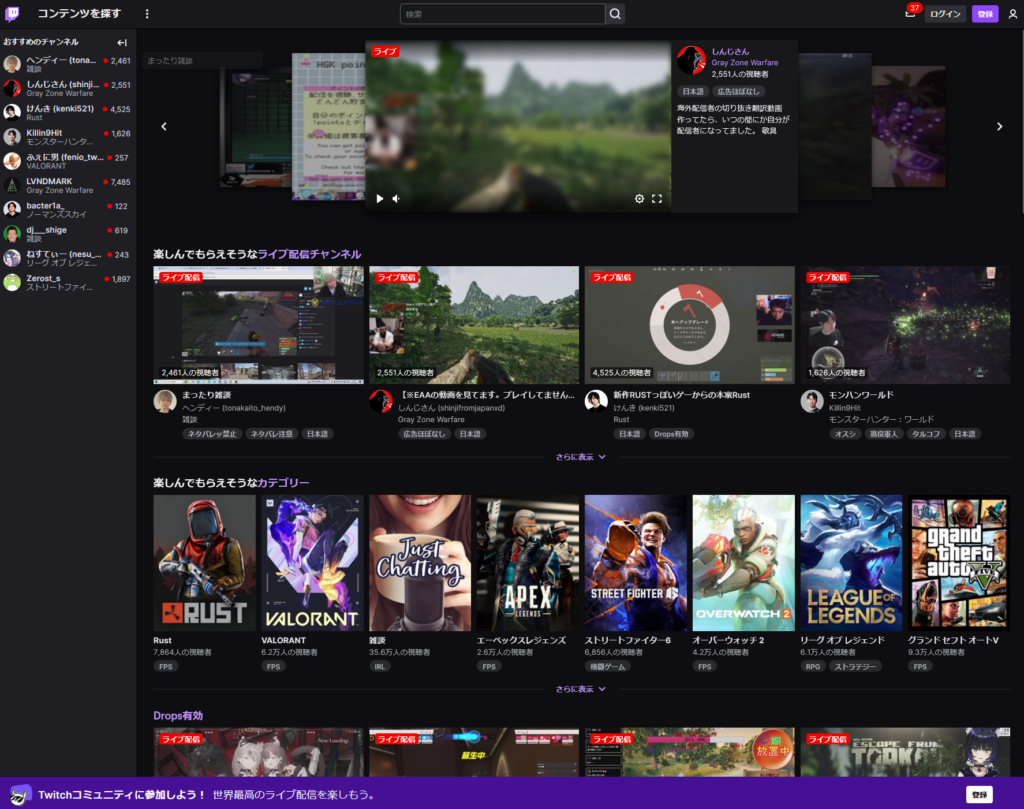Open Street Fighter 6 category cover
Image resolution: width=1024 pixels, height=809 pixels.
click(x=635, y=563)
